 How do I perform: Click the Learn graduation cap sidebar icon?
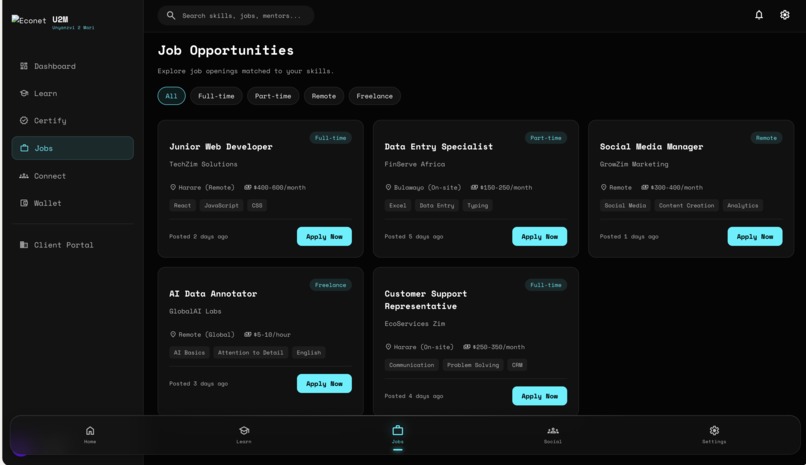click(24, 93)
